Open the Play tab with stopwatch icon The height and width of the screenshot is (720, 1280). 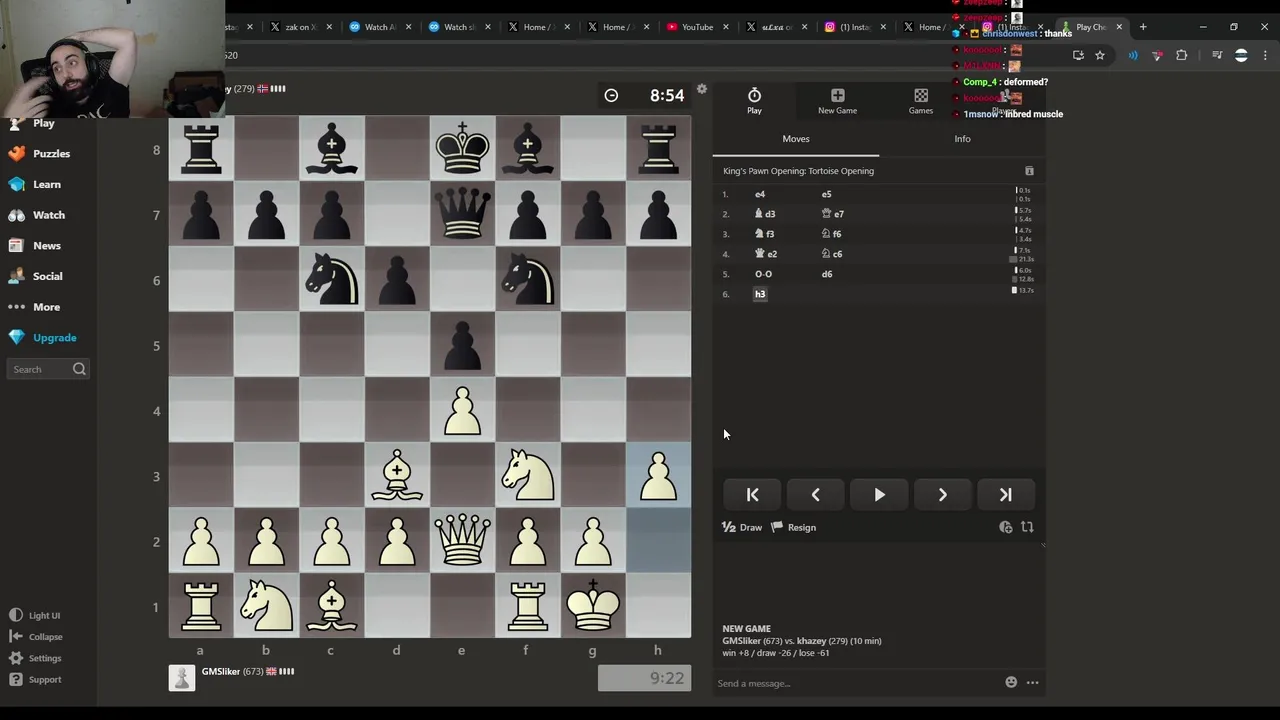[x=754, y=101]
